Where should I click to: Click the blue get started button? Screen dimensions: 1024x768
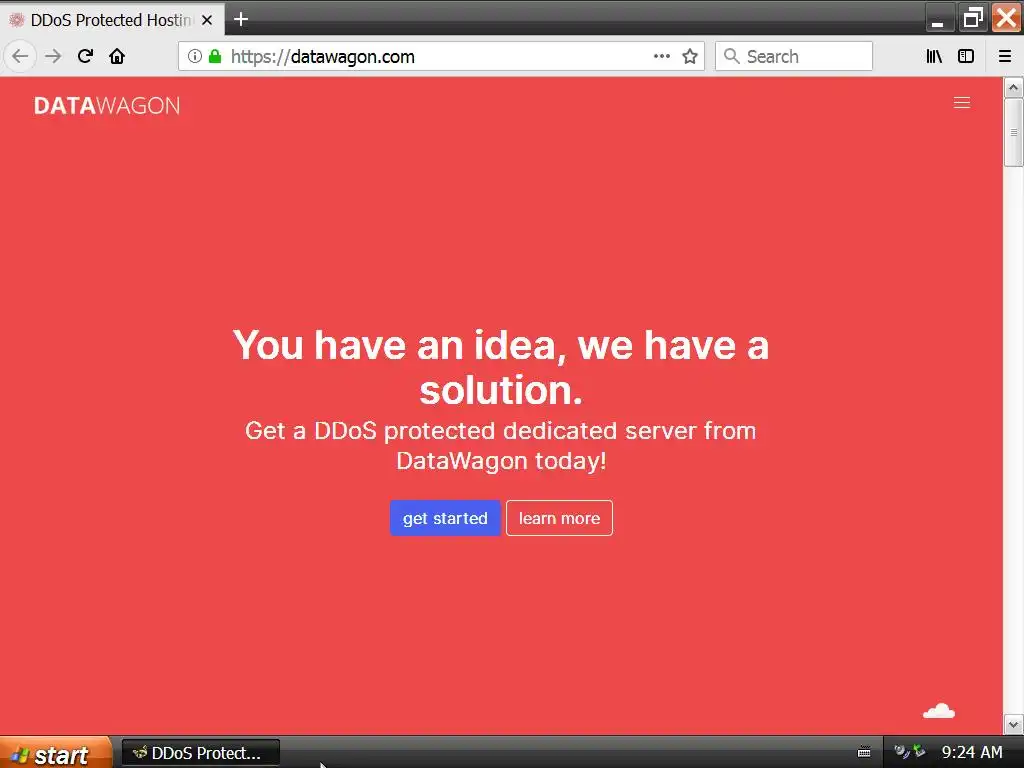point(445,518)
